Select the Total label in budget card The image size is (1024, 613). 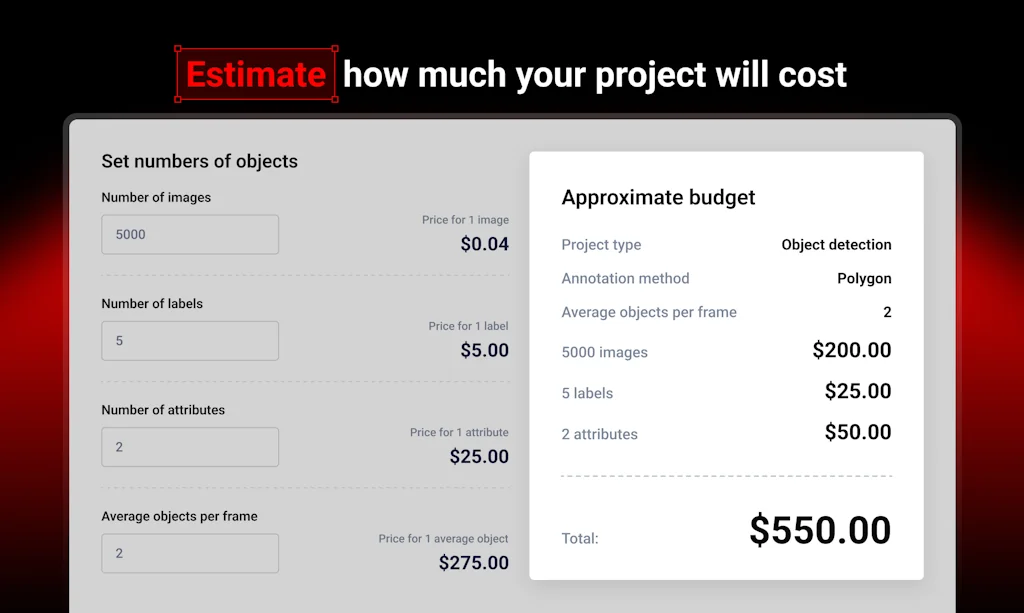tap(580, 538)
